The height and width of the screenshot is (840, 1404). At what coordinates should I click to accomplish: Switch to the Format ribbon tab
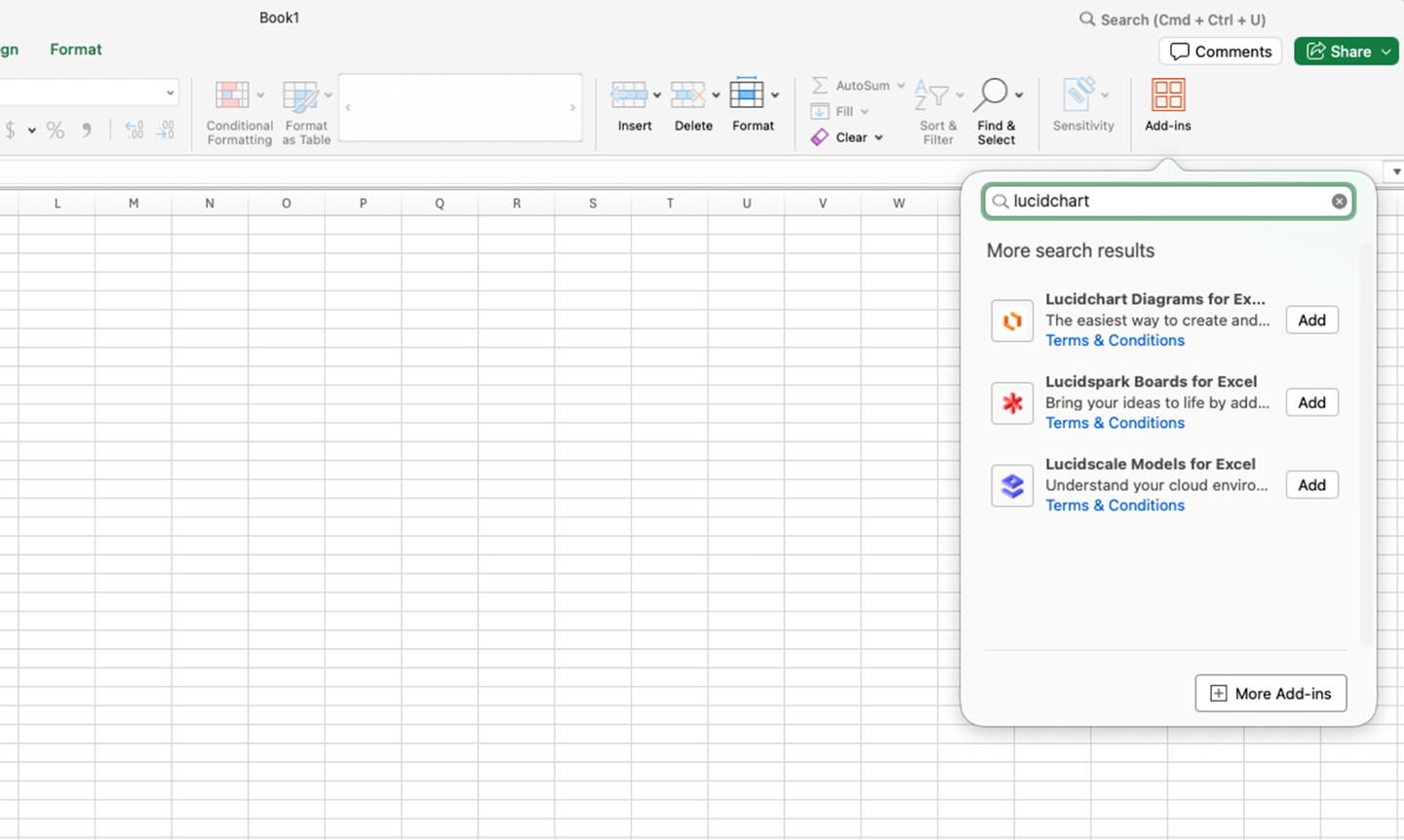pyautogui.click(x=76, y=50)
